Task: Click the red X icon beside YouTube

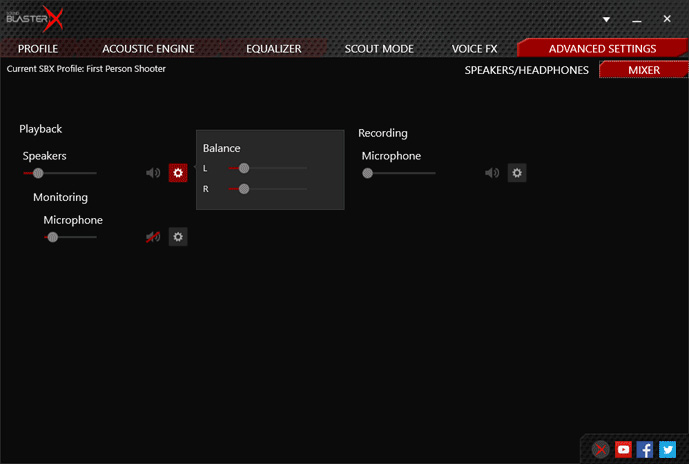Action: pos(601,450)
